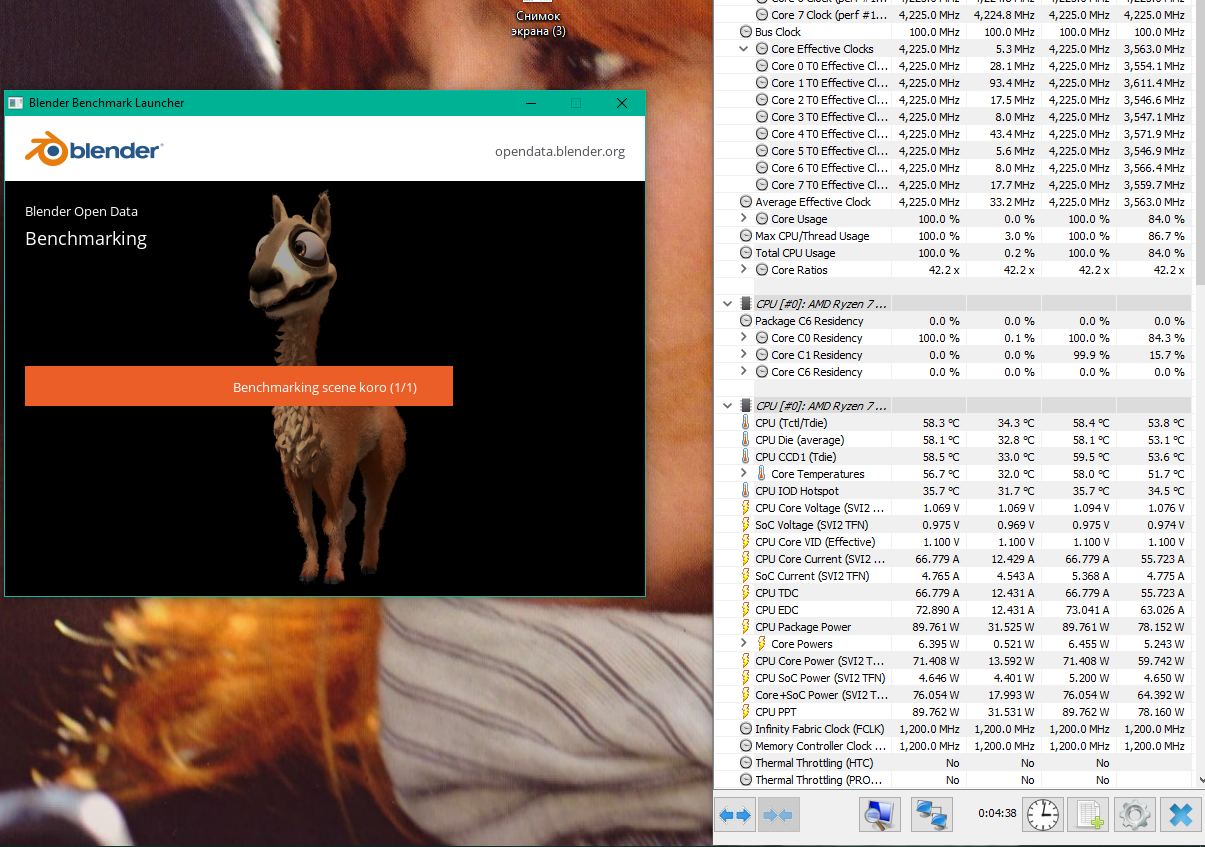This screenshot has height=847, width=1205.
Task: Open sensor settings gear icon in HWiNFO
Action: [x=1135, y=815]
